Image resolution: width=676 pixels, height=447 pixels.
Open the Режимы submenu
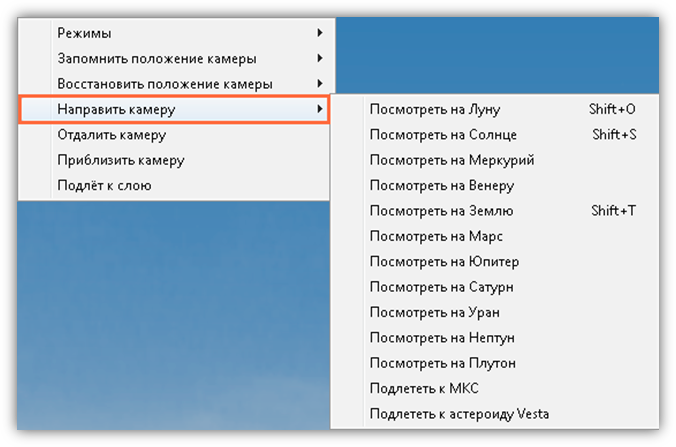[85, 33]
